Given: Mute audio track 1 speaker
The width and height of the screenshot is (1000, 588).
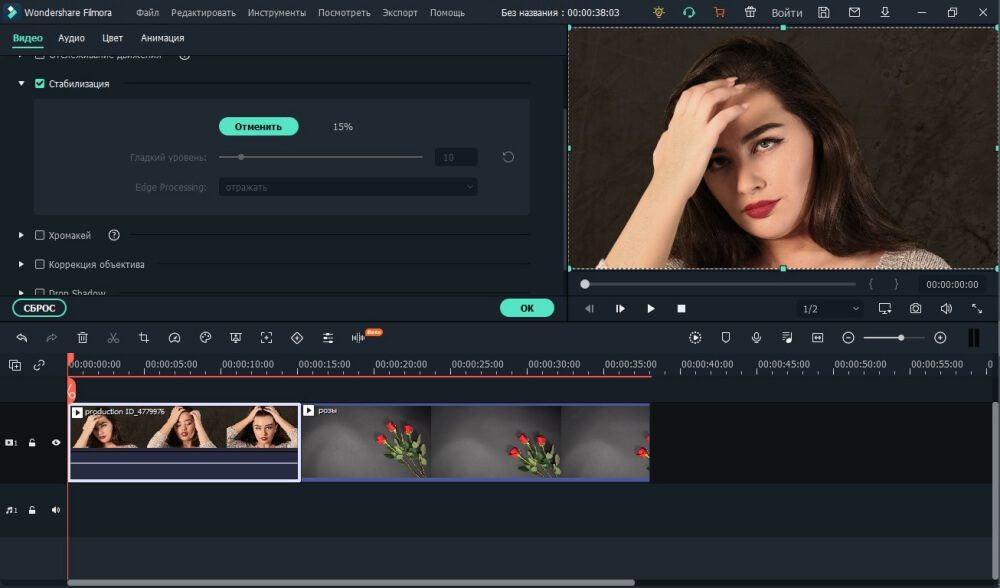Looking at the screenshot, I should coord(55,510).
